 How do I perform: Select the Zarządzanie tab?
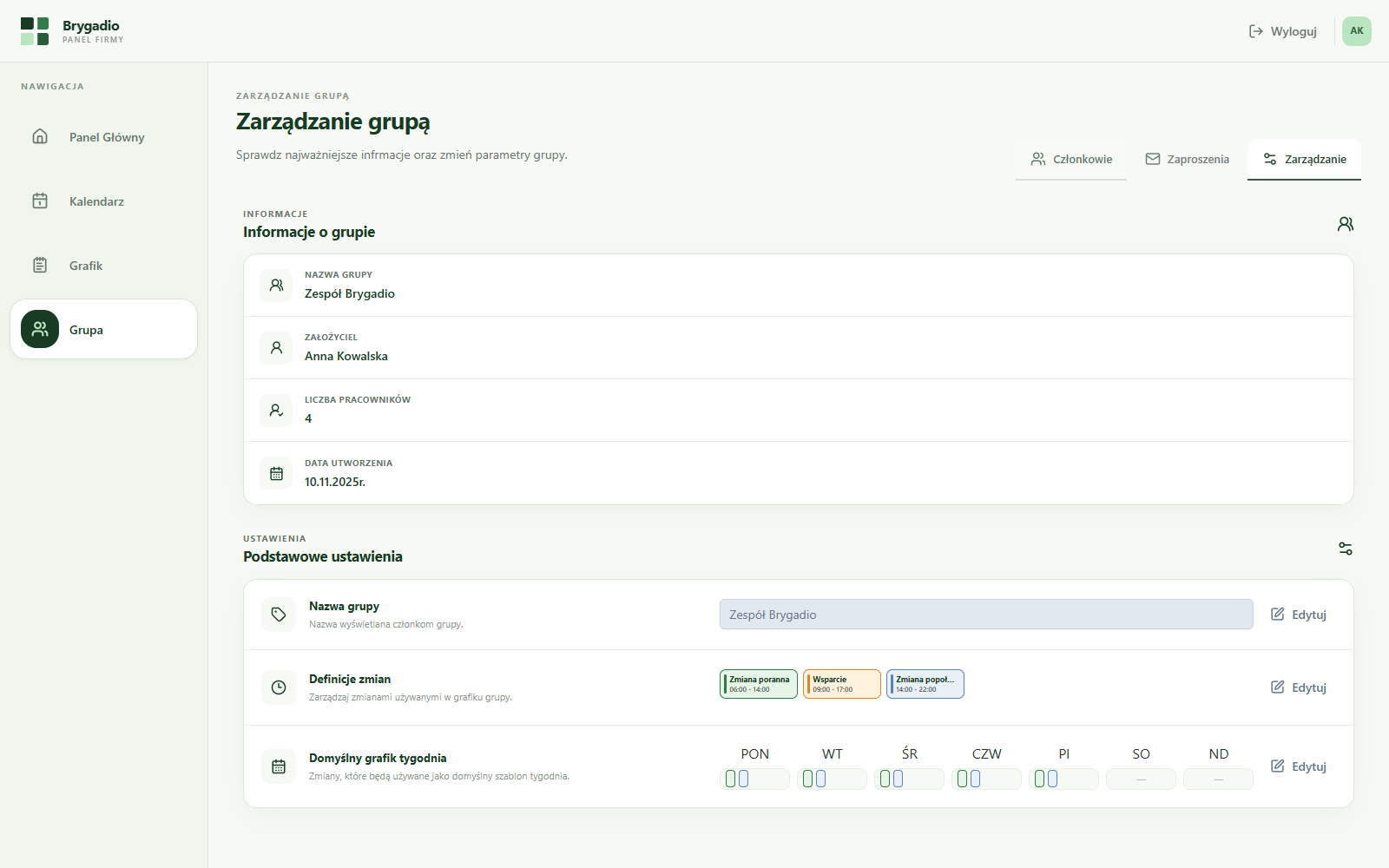[x=1304, y=160]
